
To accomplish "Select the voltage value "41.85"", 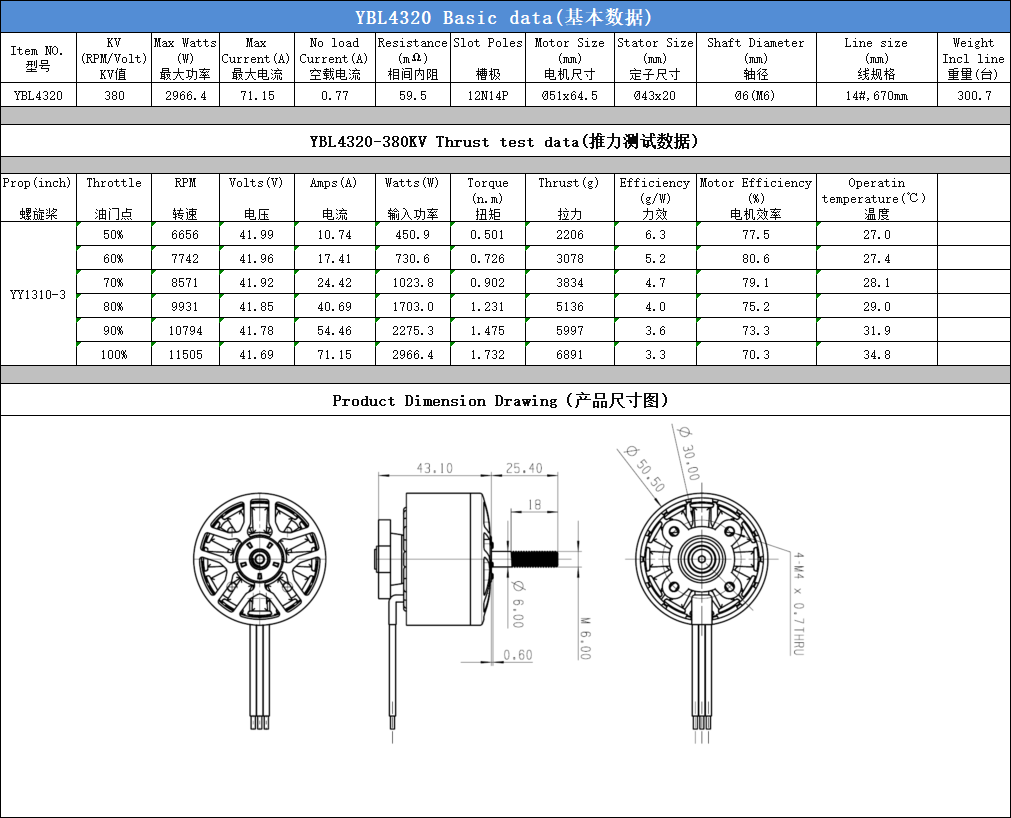I will (257, 307).
